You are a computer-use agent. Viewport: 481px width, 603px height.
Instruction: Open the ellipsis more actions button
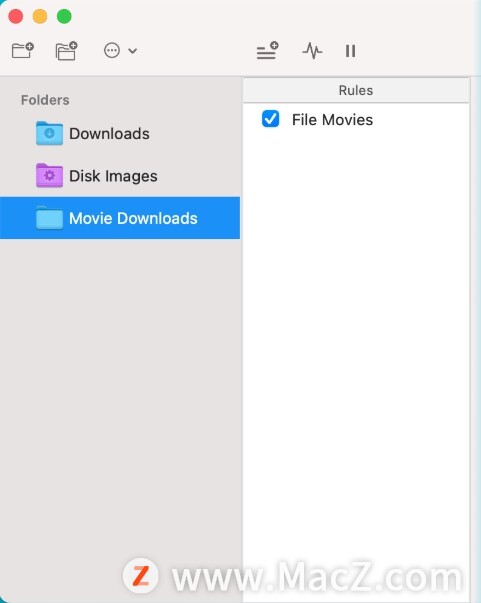click(112, 50)
